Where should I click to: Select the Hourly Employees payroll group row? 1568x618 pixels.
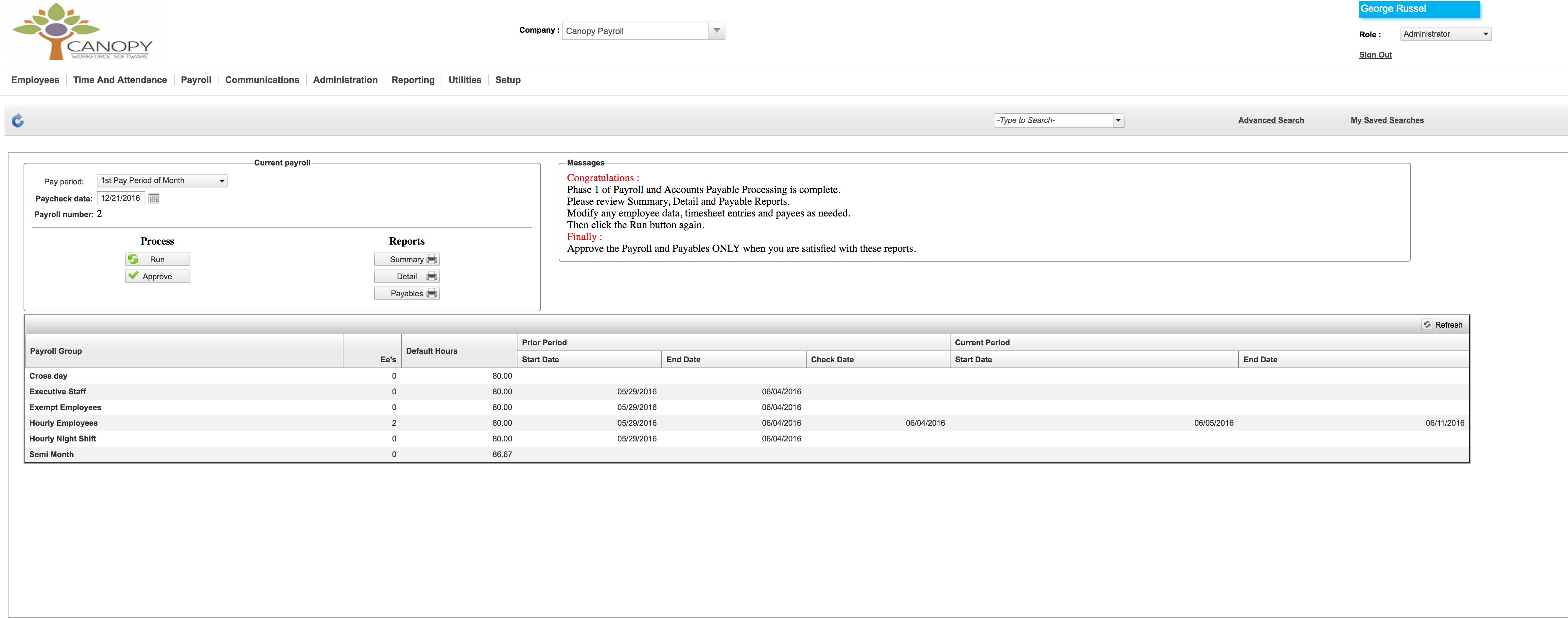coord(63,423)
